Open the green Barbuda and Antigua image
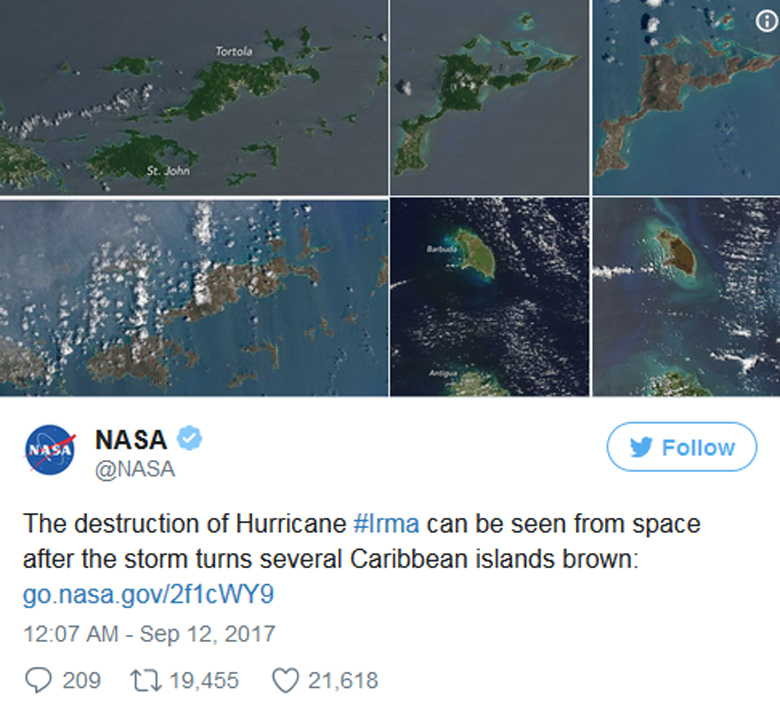The width and height of the screenshot is (780, 701). coord(489,297)
